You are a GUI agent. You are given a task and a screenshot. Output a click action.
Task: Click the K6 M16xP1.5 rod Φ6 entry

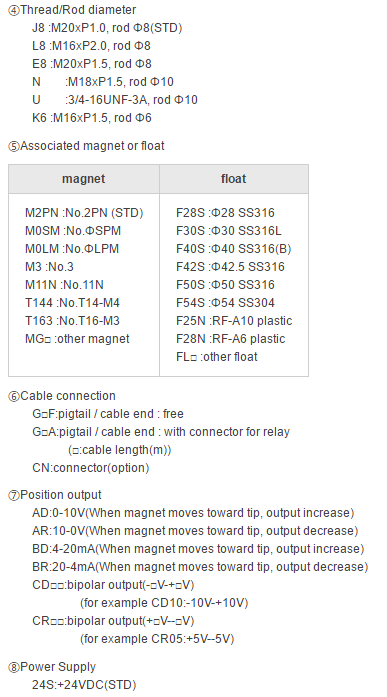[92, 118]
